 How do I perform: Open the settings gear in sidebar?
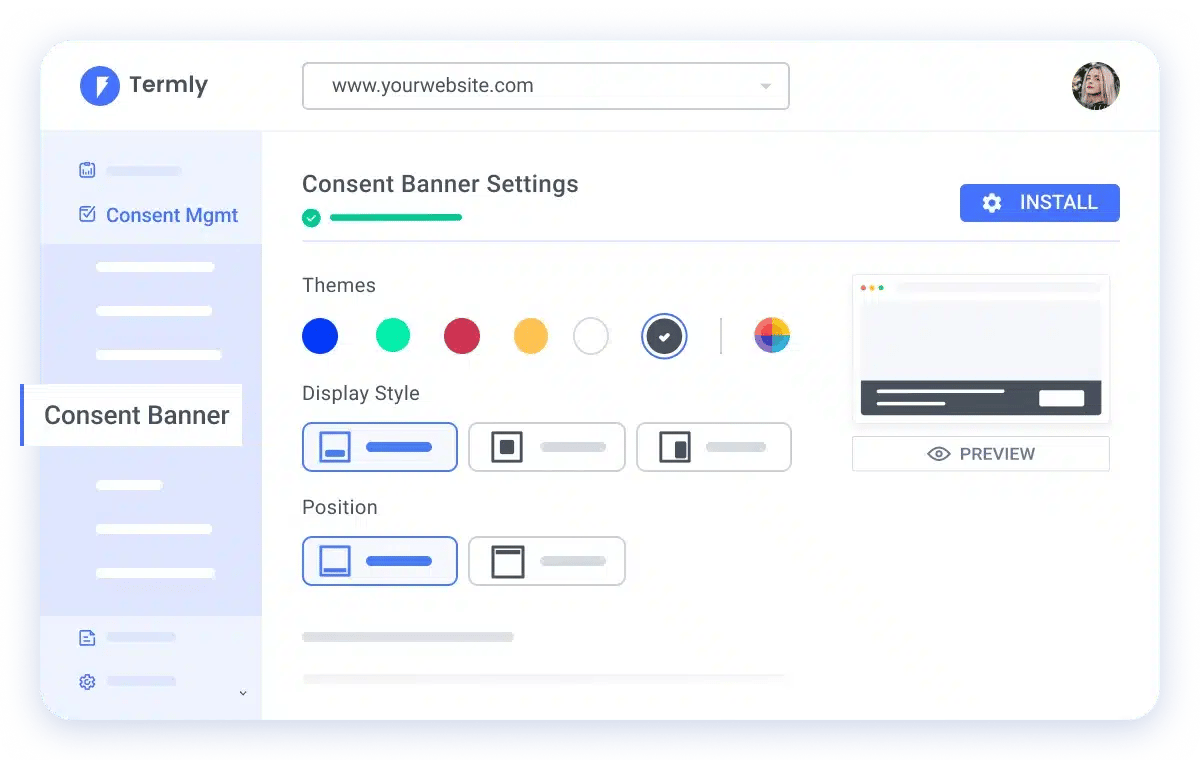[87, 682]
